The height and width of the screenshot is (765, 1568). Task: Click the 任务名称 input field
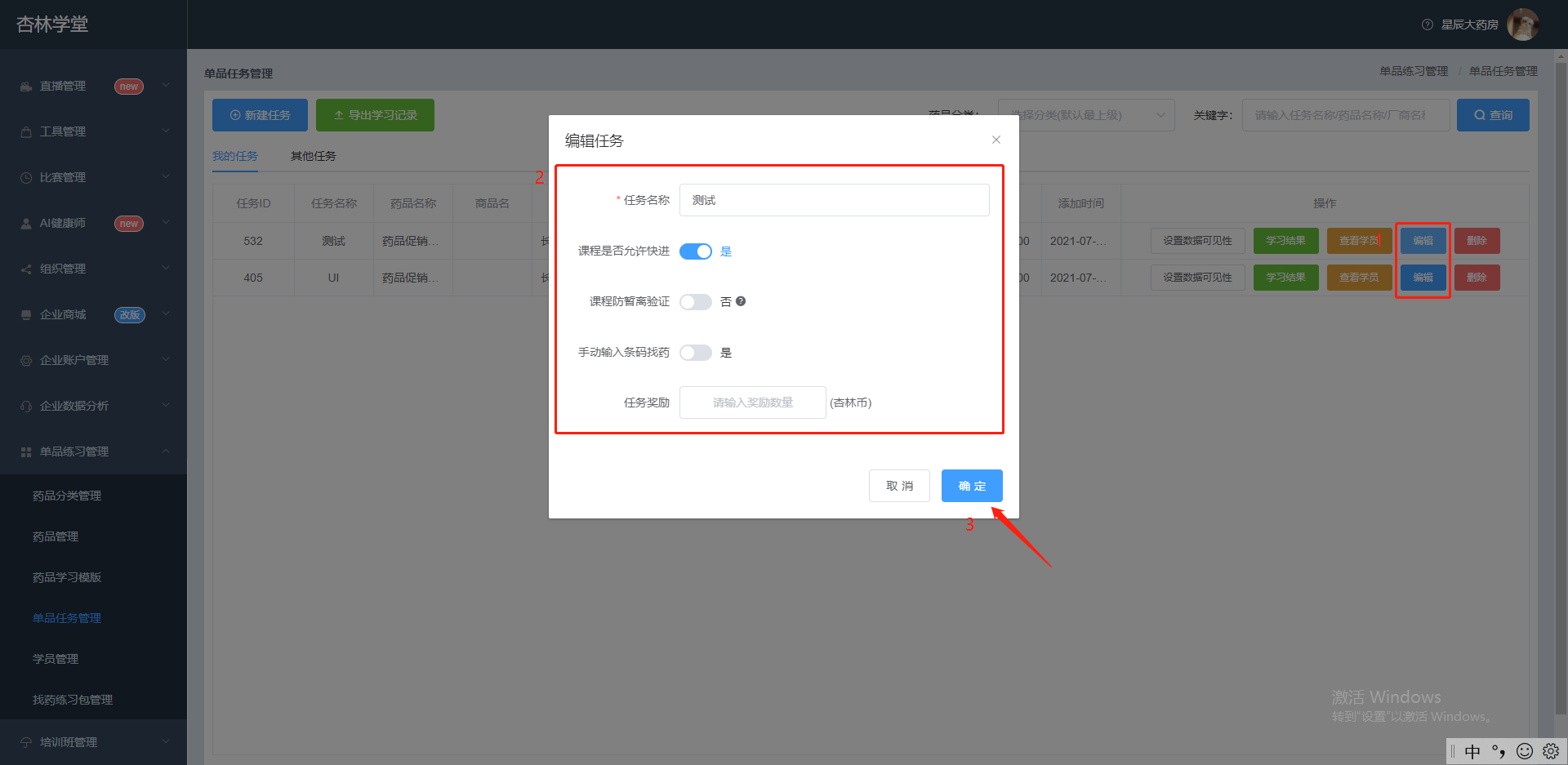(835, 200)
